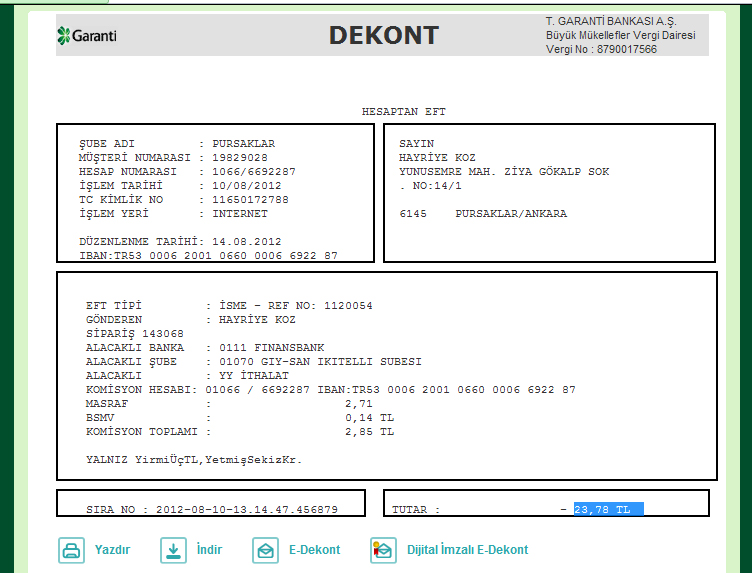The height and width of the screenshot is (573, 752).
Task: Click the Müşteri Numarası value 19829028
Action: [x=240, y=158]
